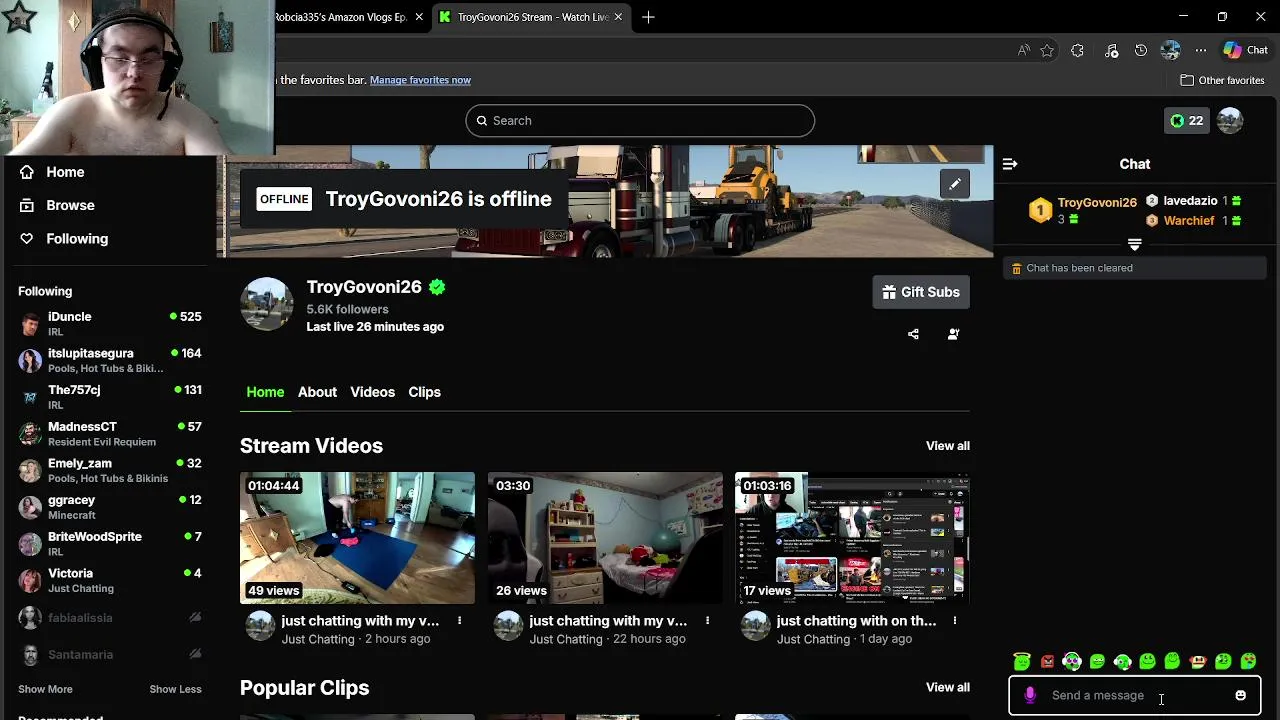The image size is (1280, 720).
Task: Open a new browser tab
Action: coord(648,17)
